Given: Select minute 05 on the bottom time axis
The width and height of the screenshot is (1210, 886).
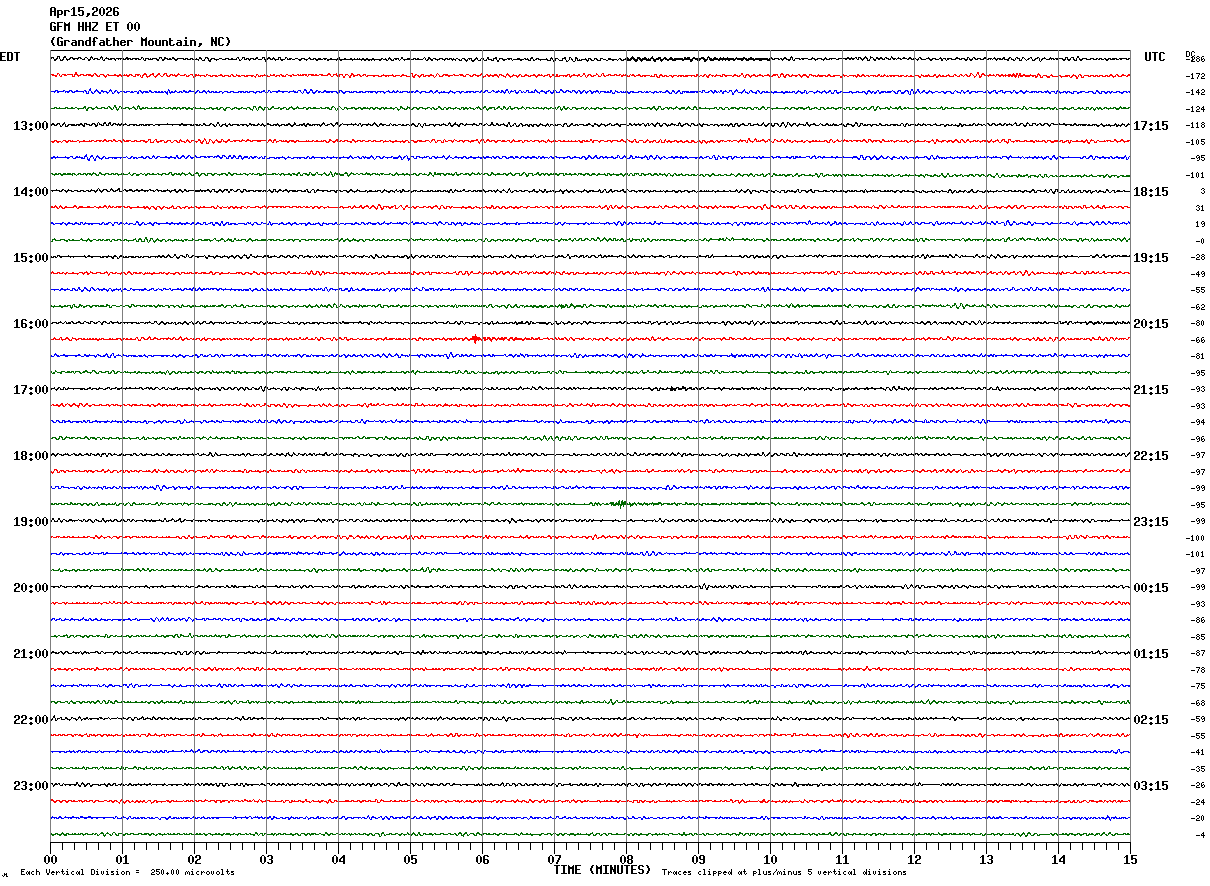Looking at the screenshot, I should click(410, 860).
